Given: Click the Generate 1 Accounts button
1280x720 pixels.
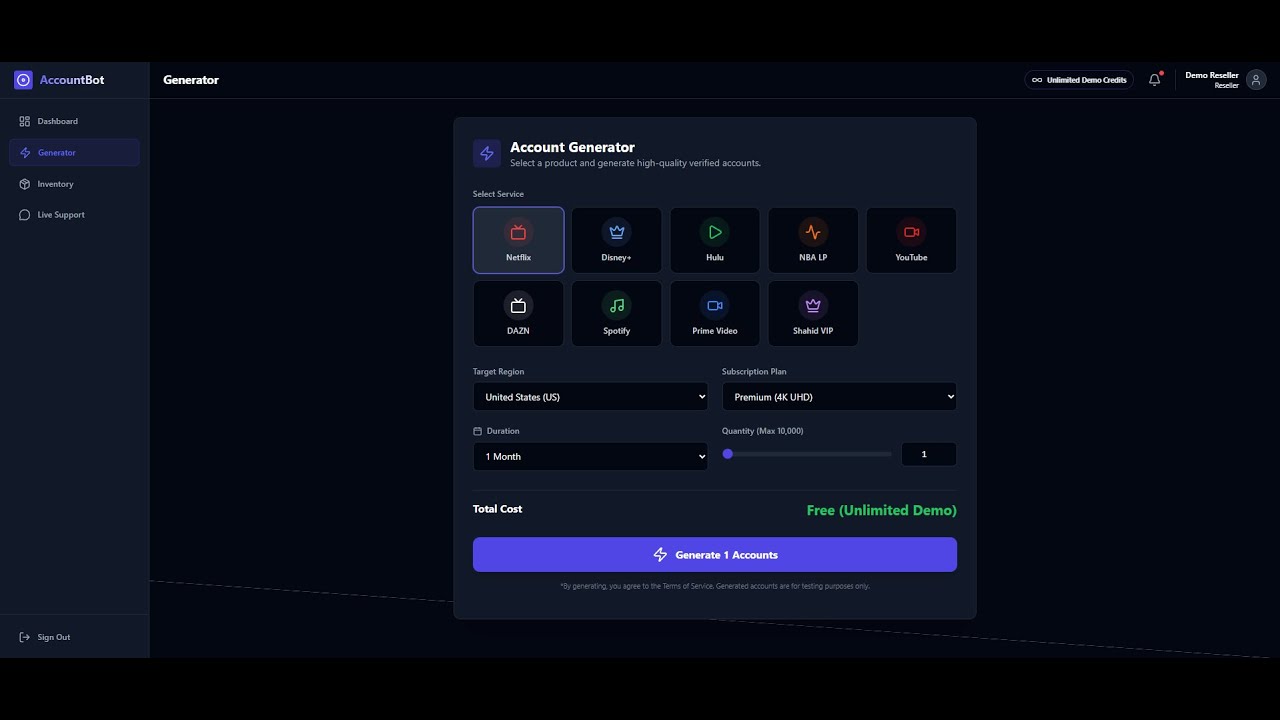Looking at the screenshot, I should click(x=715, y=555).
